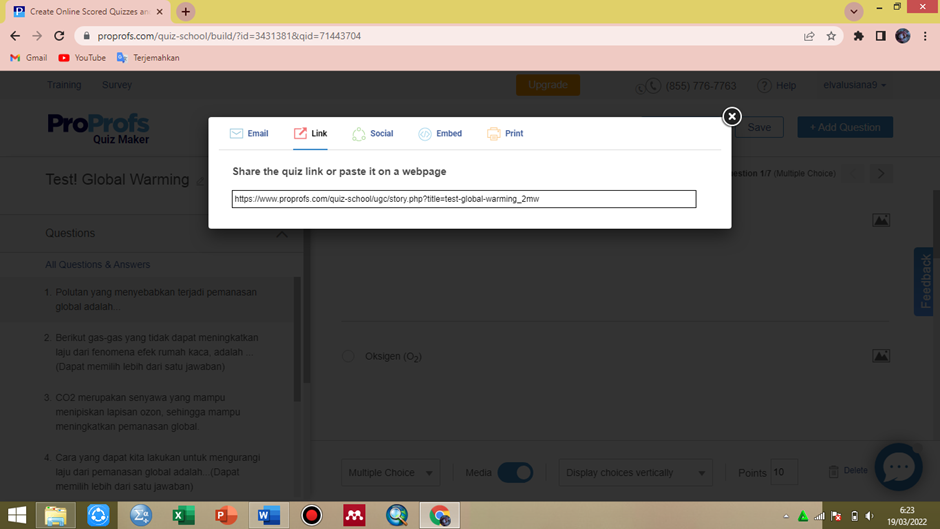Select the Link share tab
Screen dimensions: 940x529
pyautogui.click(x=310, y=133)
